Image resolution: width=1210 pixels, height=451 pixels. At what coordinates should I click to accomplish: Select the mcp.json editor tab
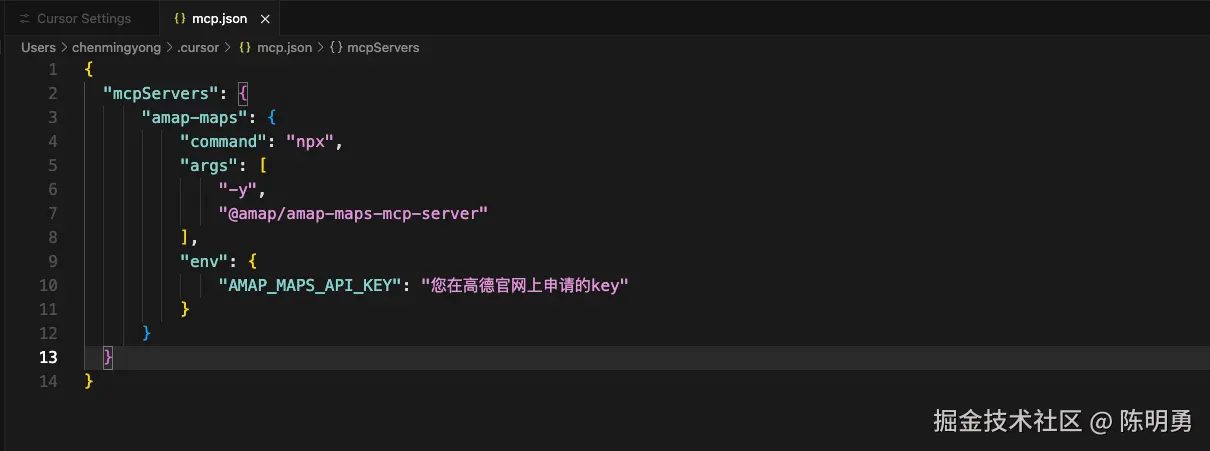pos(221,19)
